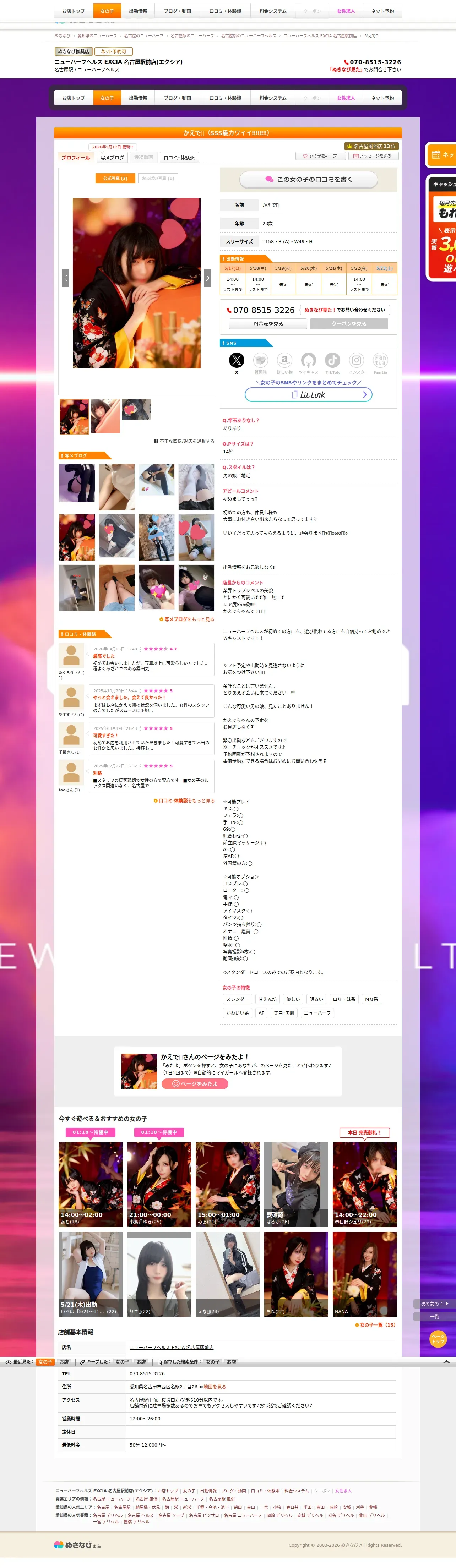Switch to 公式写真 (3) photo tab
Viewport: 456px width, 1568px height.
[115, 178]
